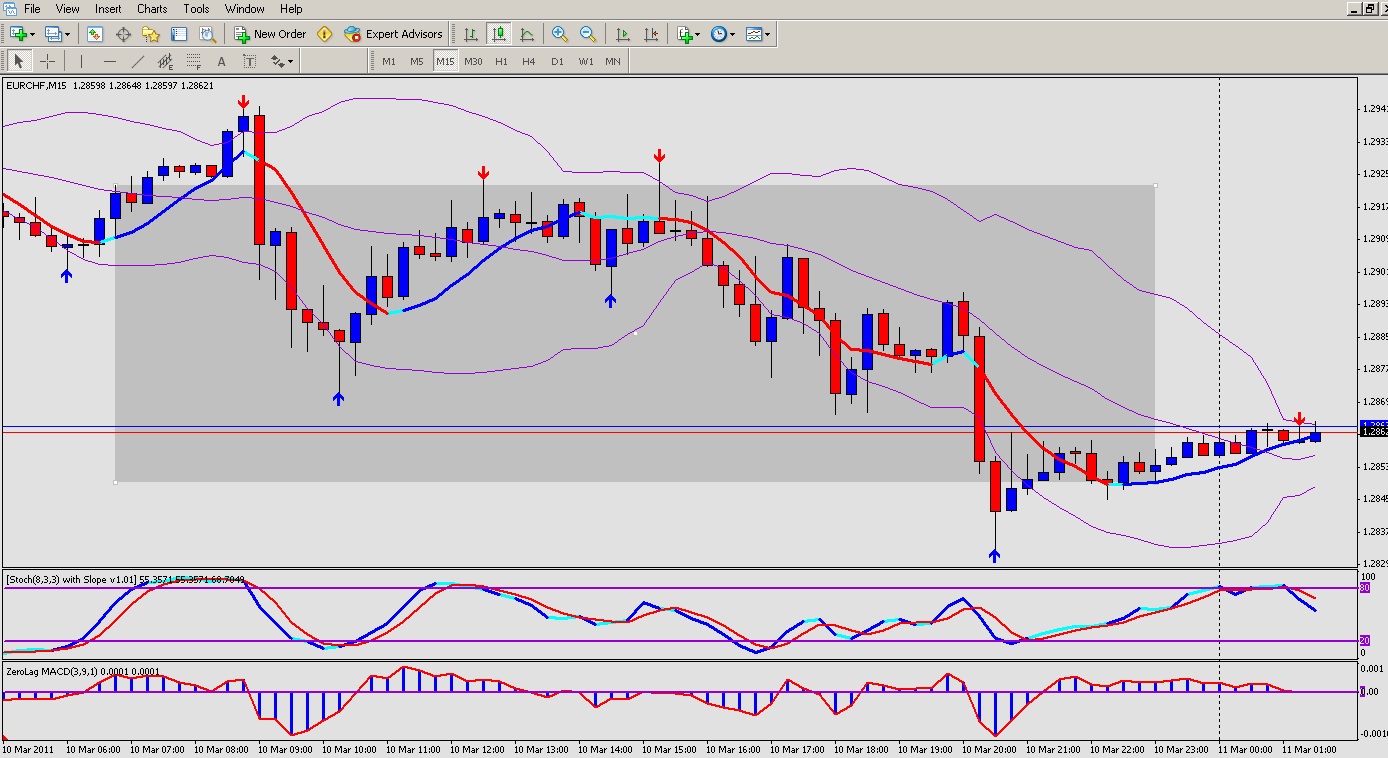Expand the Profiles dropdown arrow
Image resolution: width=1388 pixels, height=758 pixels.
click(x=66, y=34)
